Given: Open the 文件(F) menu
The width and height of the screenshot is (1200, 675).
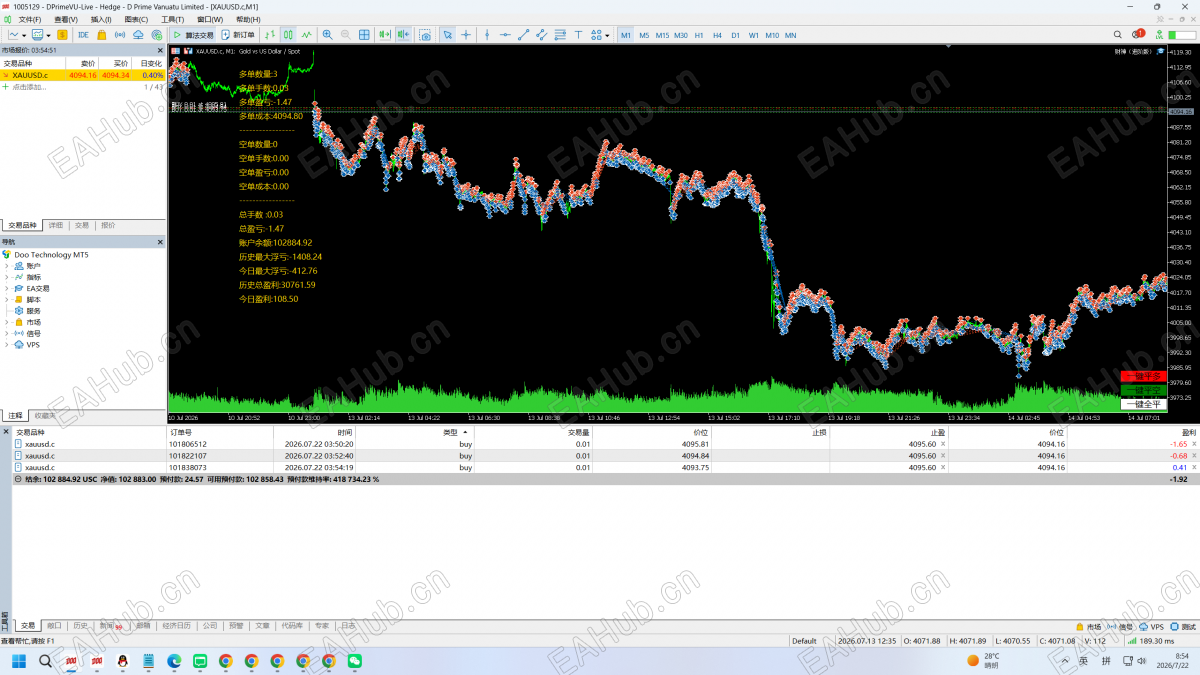Looking at the screenshot, I should pyautogui.click(x=30, y=19).
